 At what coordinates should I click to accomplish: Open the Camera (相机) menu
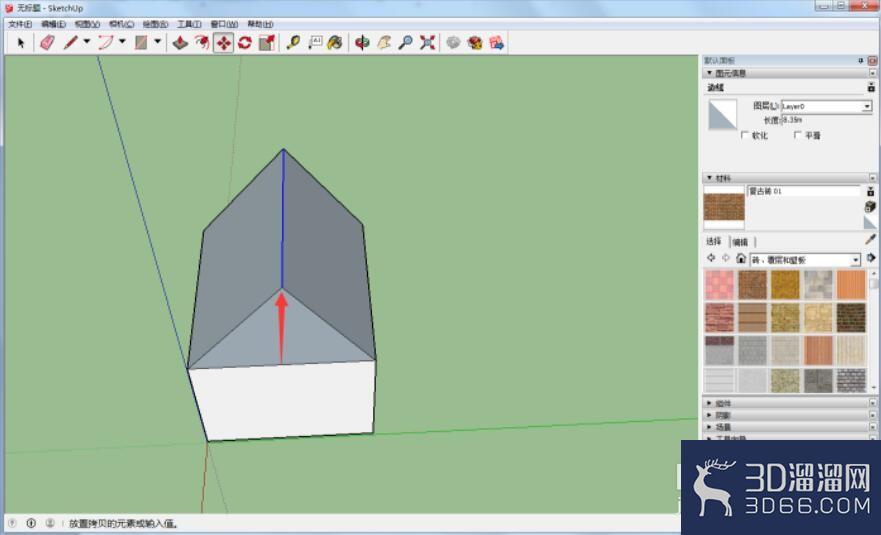click(x=121, y=24)
